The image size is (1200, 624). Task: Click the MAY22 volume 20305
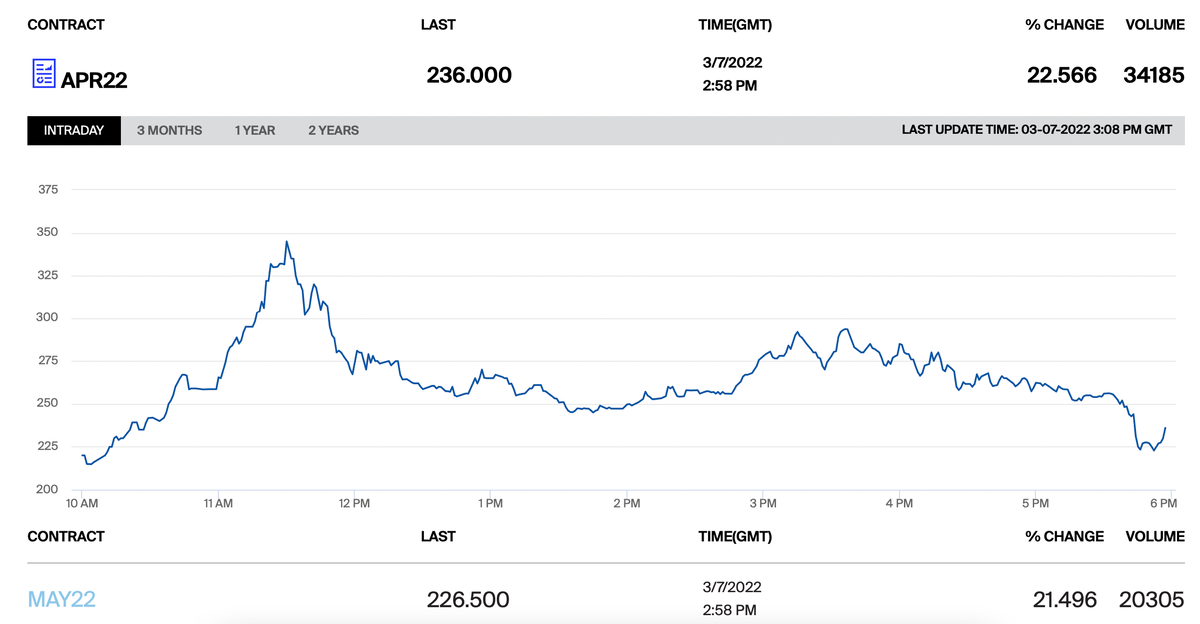coord(1154,600)
